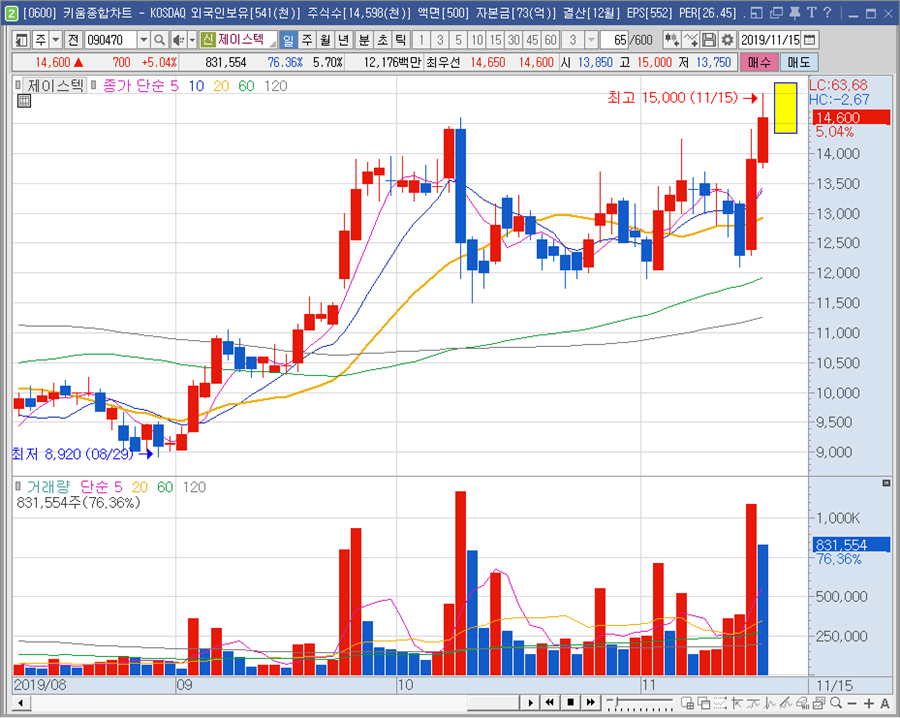Select the 주 weekly period toggle
The image size is (900, 718).
pyautogui.click(x=307, y=40)
